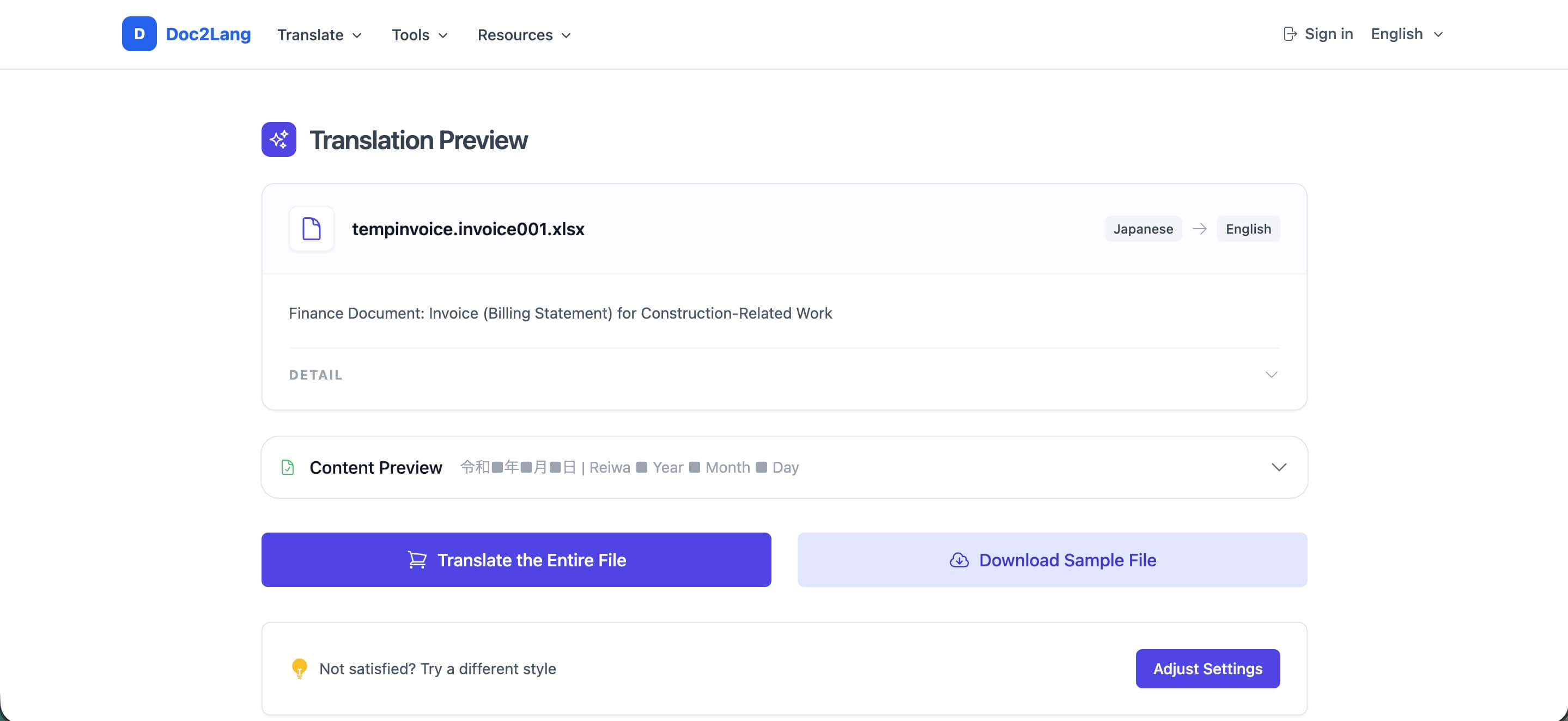Click Translate the Entire File button

click(x=516, y=560)
